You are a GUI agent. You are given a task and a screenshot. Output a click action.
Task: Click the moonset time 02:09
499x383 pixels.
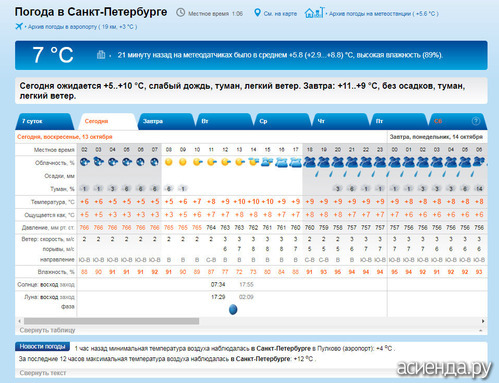[246, 297]
